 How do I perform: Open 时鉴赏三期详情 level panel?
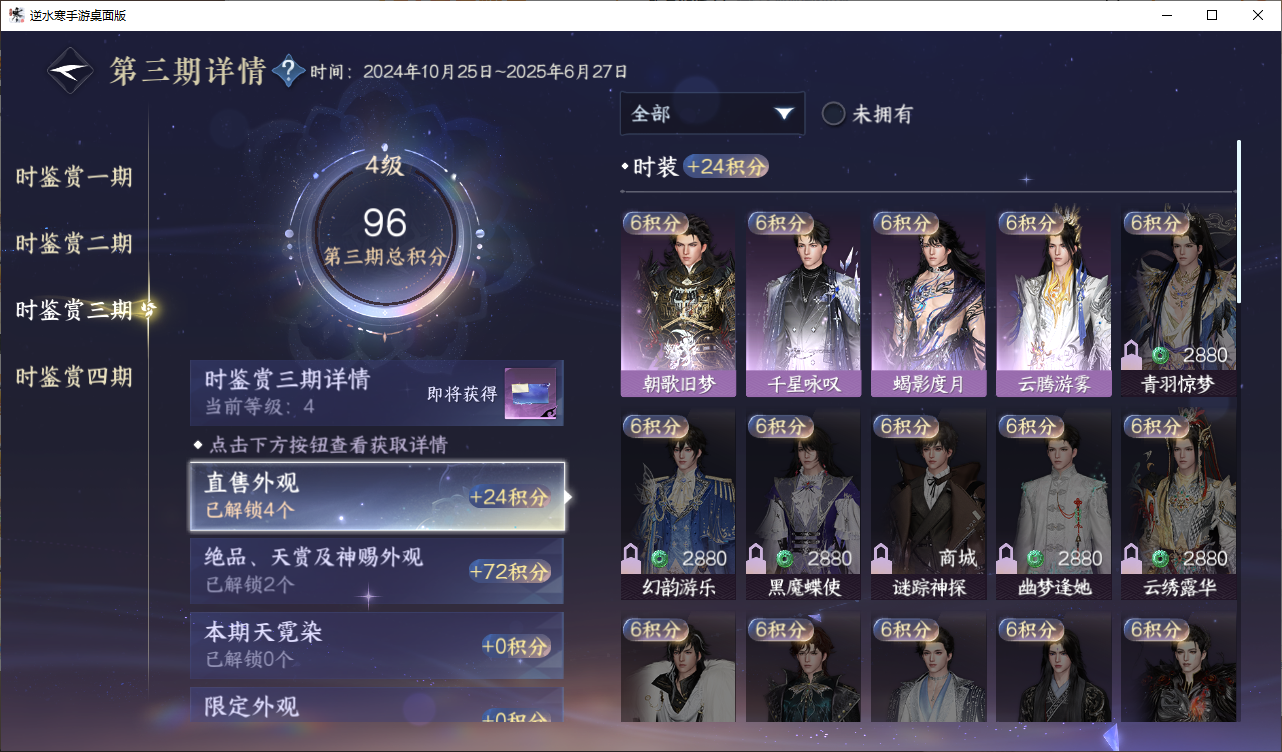pos(377,393)
